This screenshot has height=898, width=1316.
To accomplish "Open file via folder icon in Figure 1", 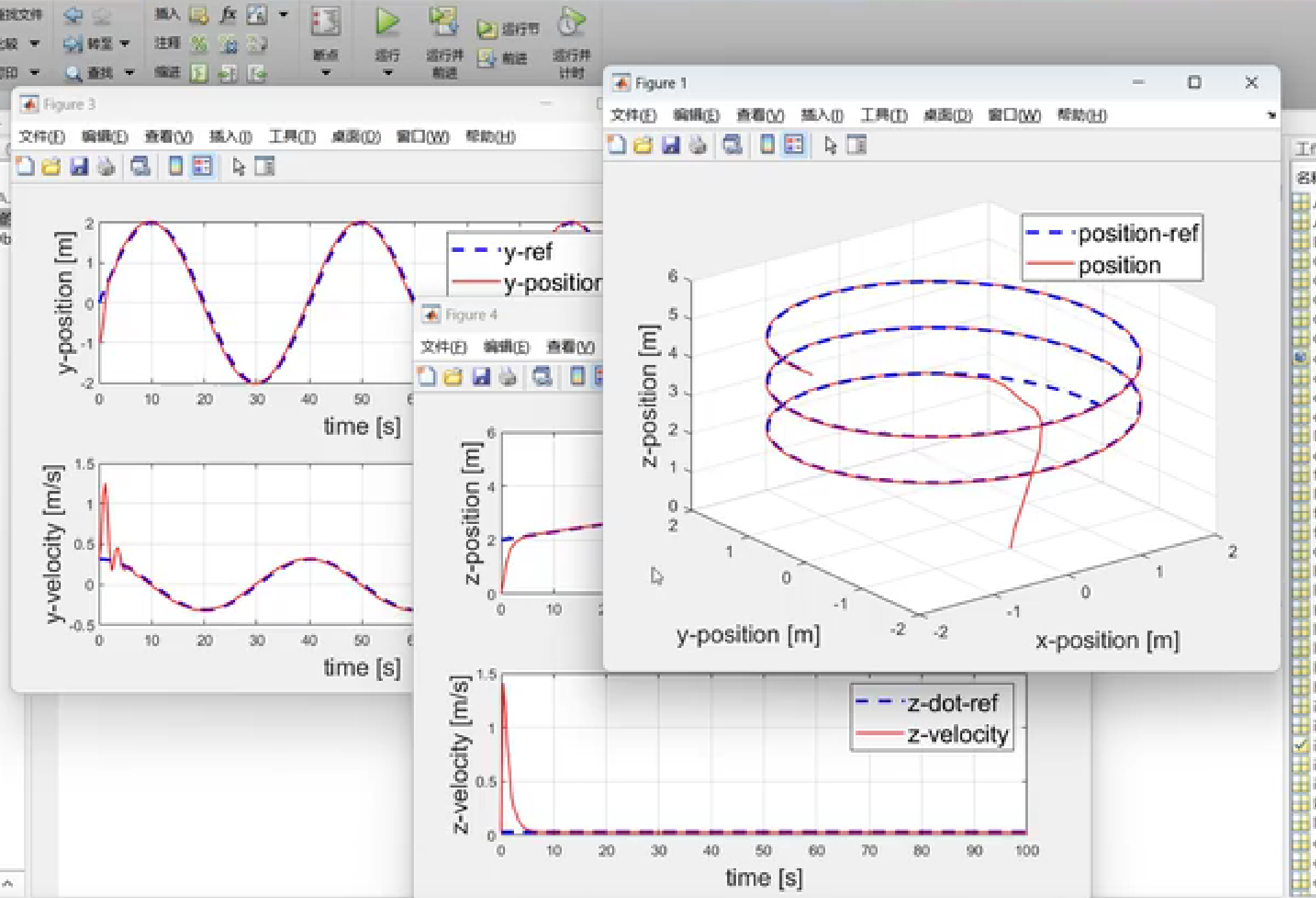I will [x=643, y=145].
